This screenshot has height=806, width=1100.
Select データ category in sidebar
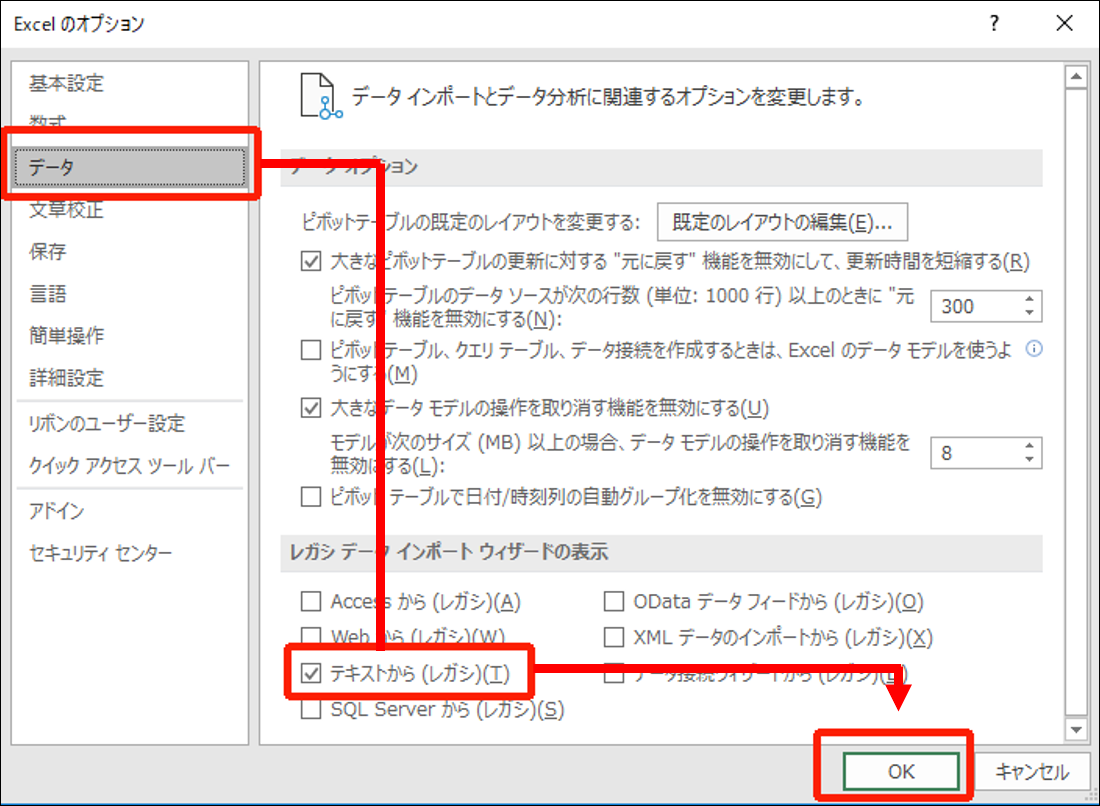130,167
